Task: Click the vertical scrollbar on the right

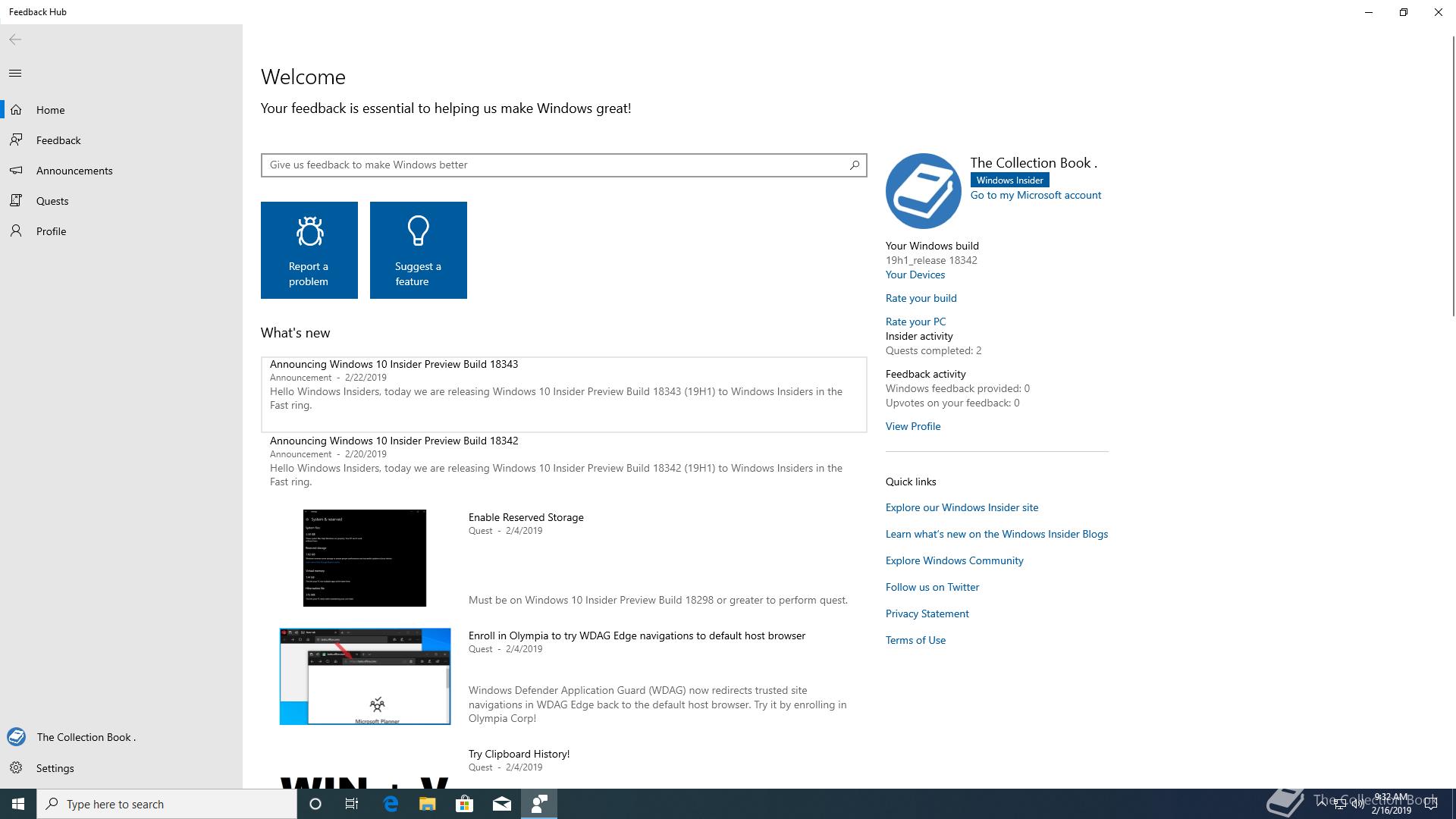Action: click(1452, 174)
